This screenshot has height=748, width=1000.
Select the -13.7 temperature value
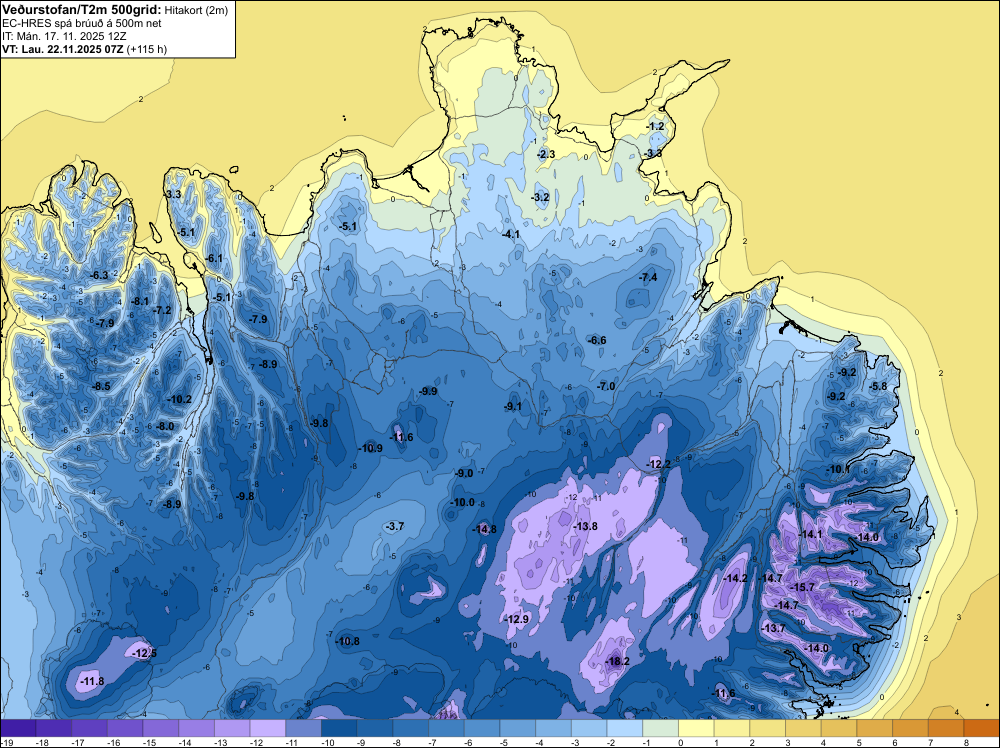pos(774,628)
